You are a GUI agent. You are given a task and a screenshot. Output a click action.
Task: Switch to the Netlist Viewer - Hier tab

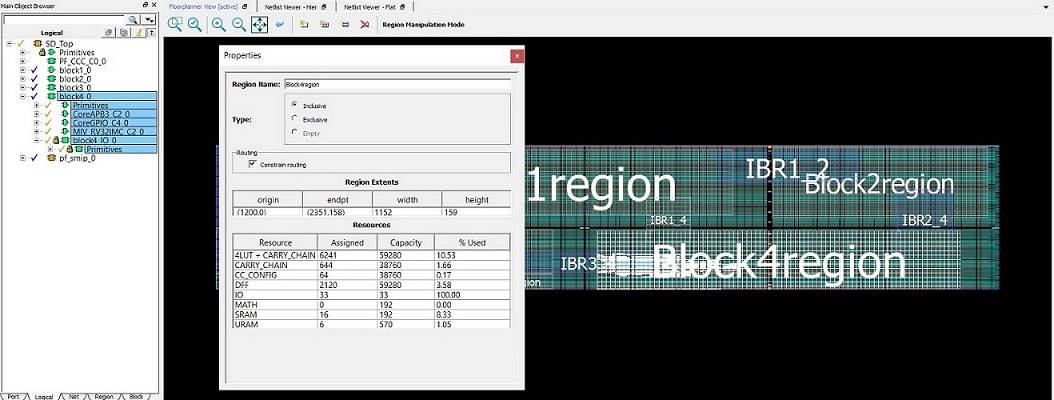[293, 6]
